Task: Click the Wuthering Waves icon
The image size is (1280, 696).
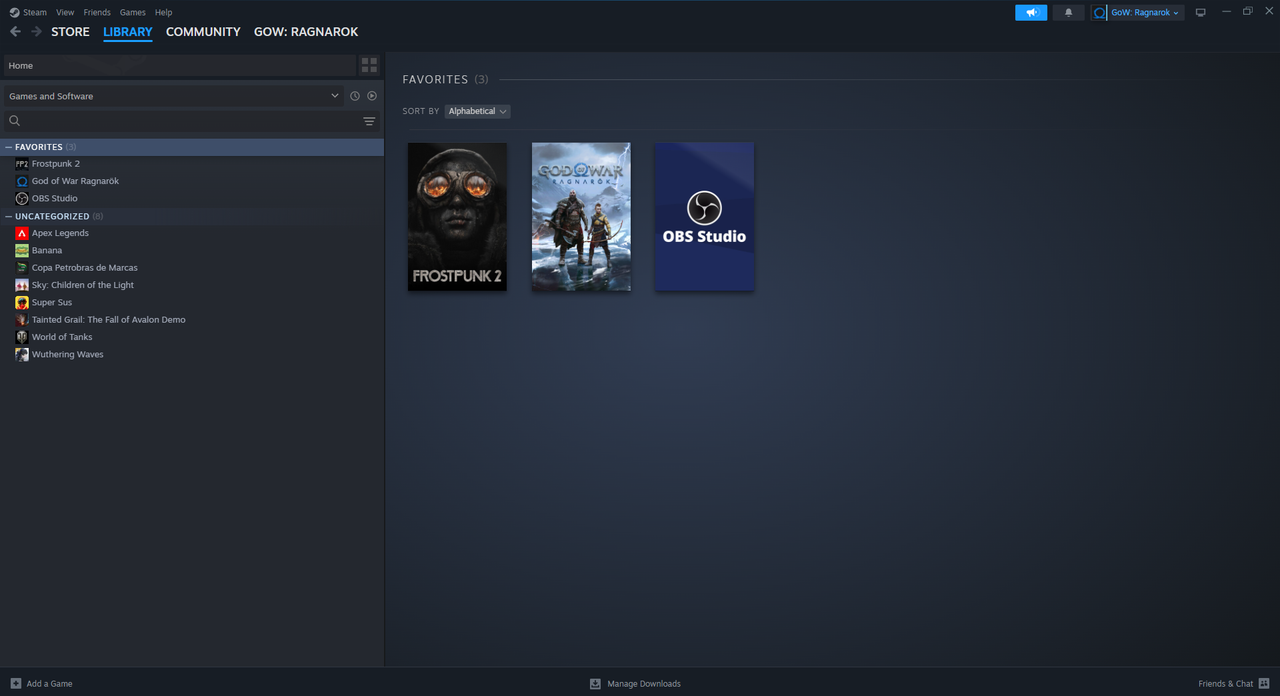Action: (x=22, y=354)
